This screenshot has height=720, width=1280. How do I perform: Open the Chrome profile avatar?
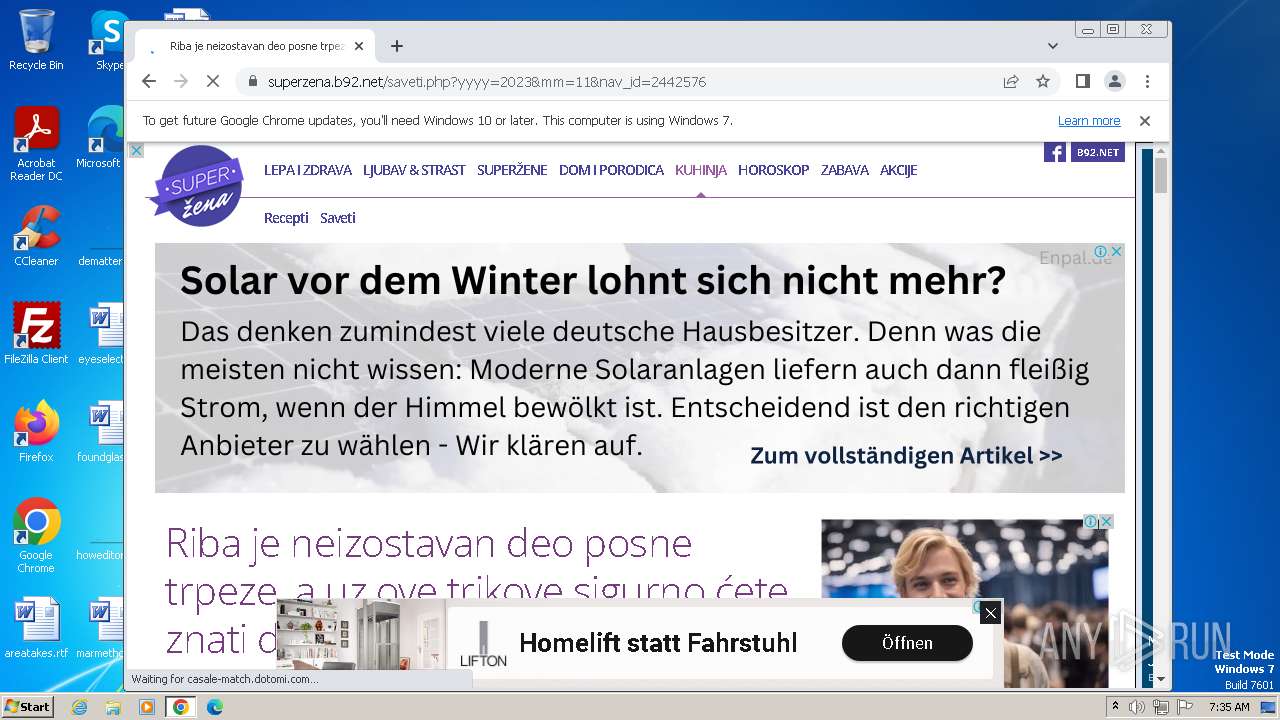point(1114,82)
